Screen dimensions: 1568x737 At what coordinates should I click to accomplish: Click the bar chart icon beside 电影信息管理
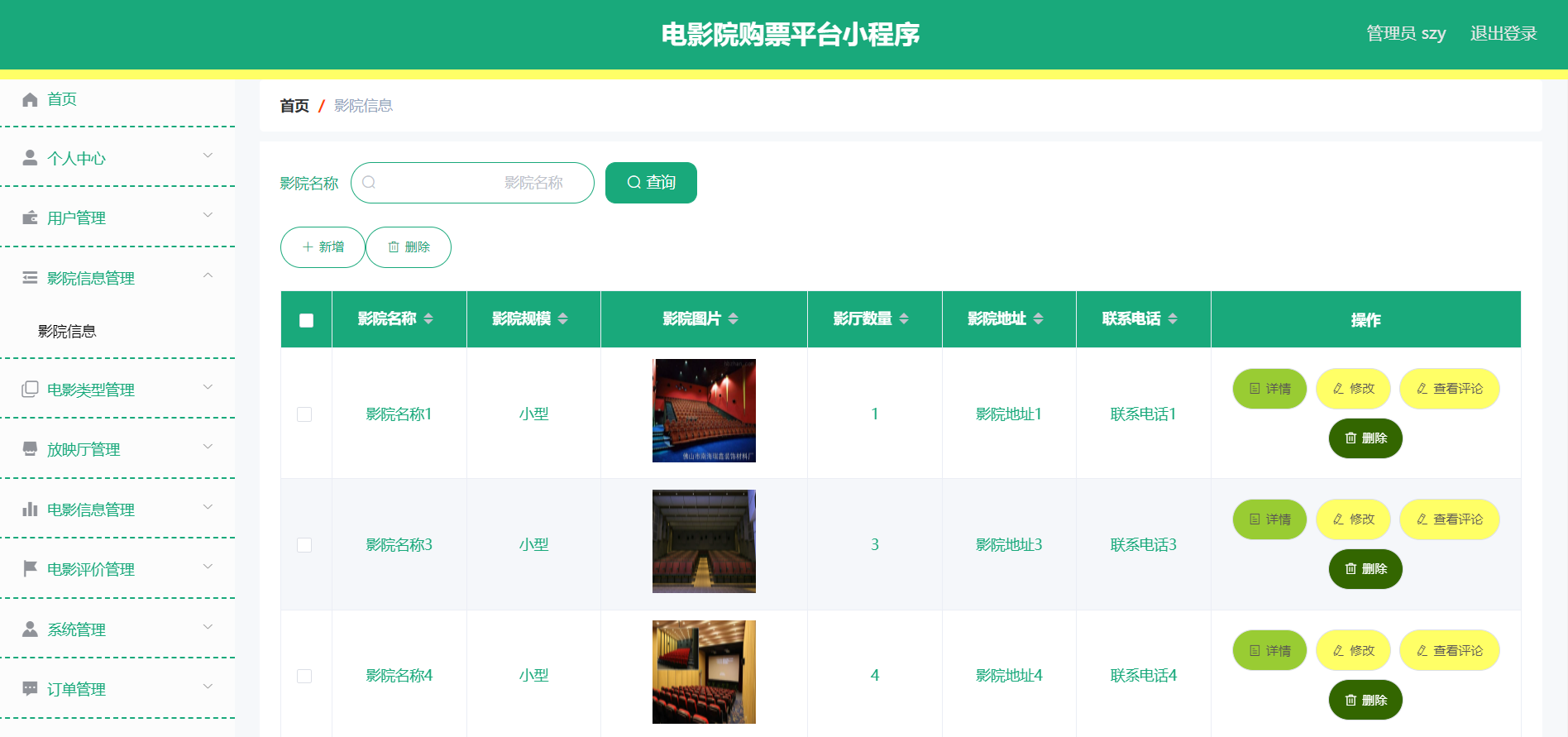[x=30, y=510]
